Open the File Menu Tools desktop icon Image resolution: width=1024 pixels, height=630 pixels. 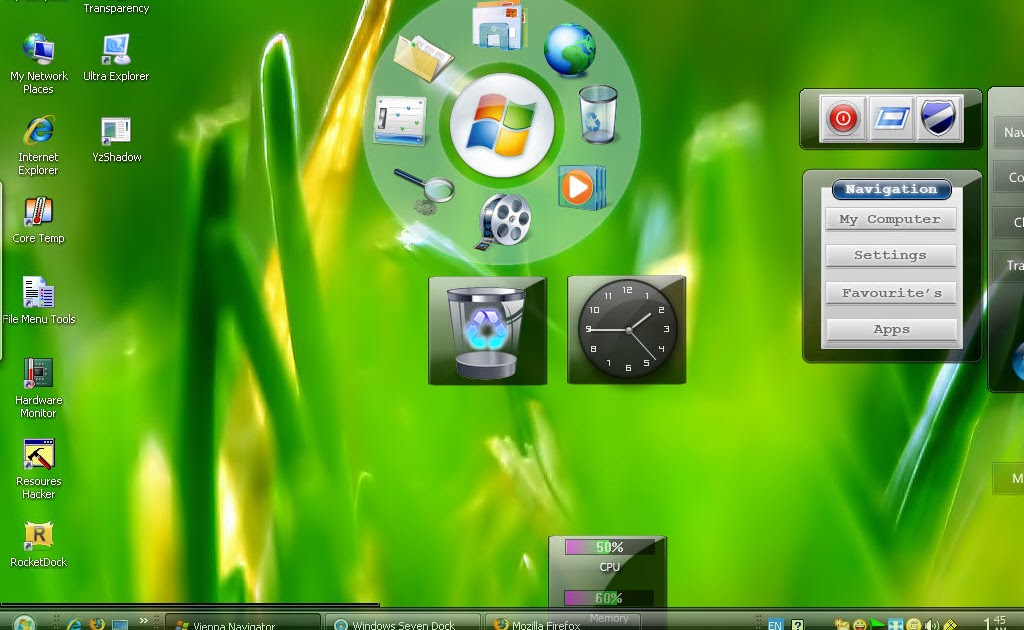(x=39, y=300)
